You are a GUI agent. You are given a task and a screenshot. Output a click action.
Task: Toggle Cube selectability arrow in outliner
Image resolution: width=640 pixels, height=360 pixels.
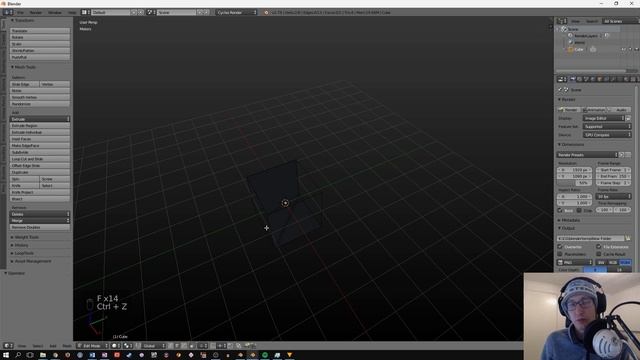(630, 49)
